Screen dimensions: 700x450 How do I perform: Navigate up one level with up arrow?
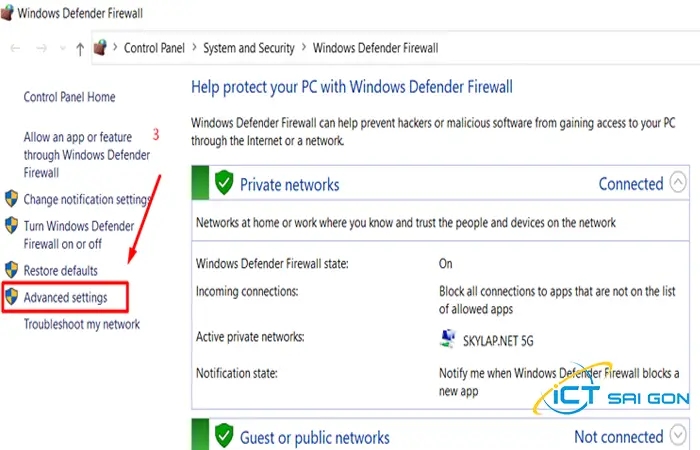pos(80,48)
